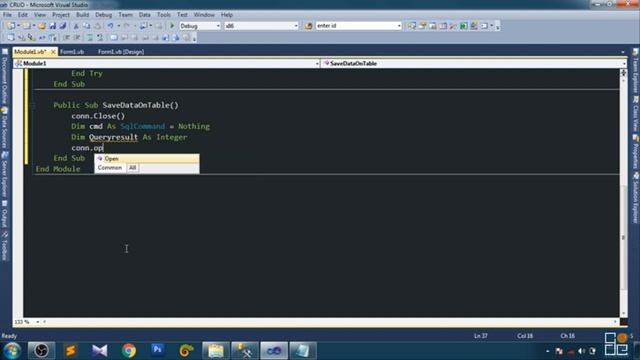Screen dimensions: 640x360
Task: Click the Open File folder icon
Action: (x=42, y=26)
